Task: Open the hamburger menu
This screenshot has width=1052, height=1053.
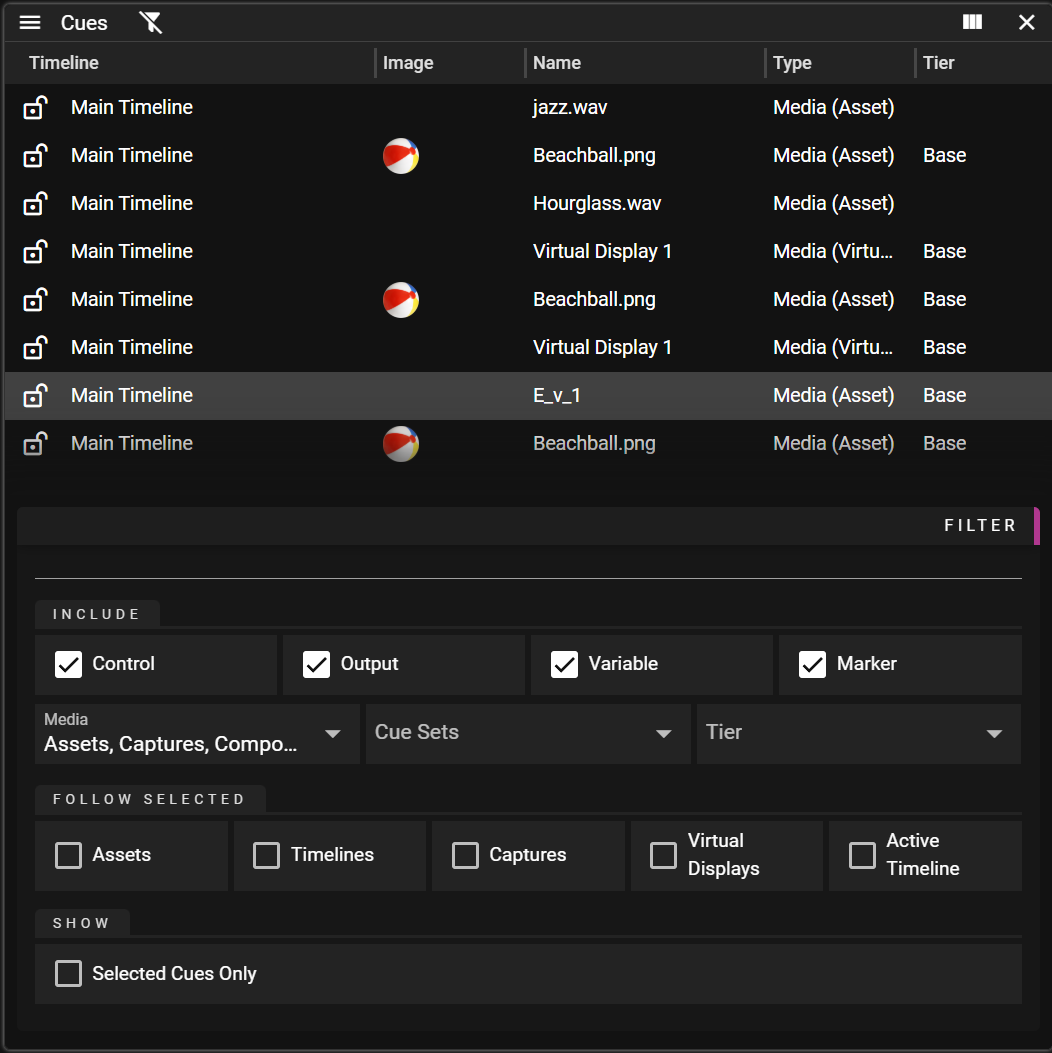Action: pyautogui.click(x=29, y=22)
